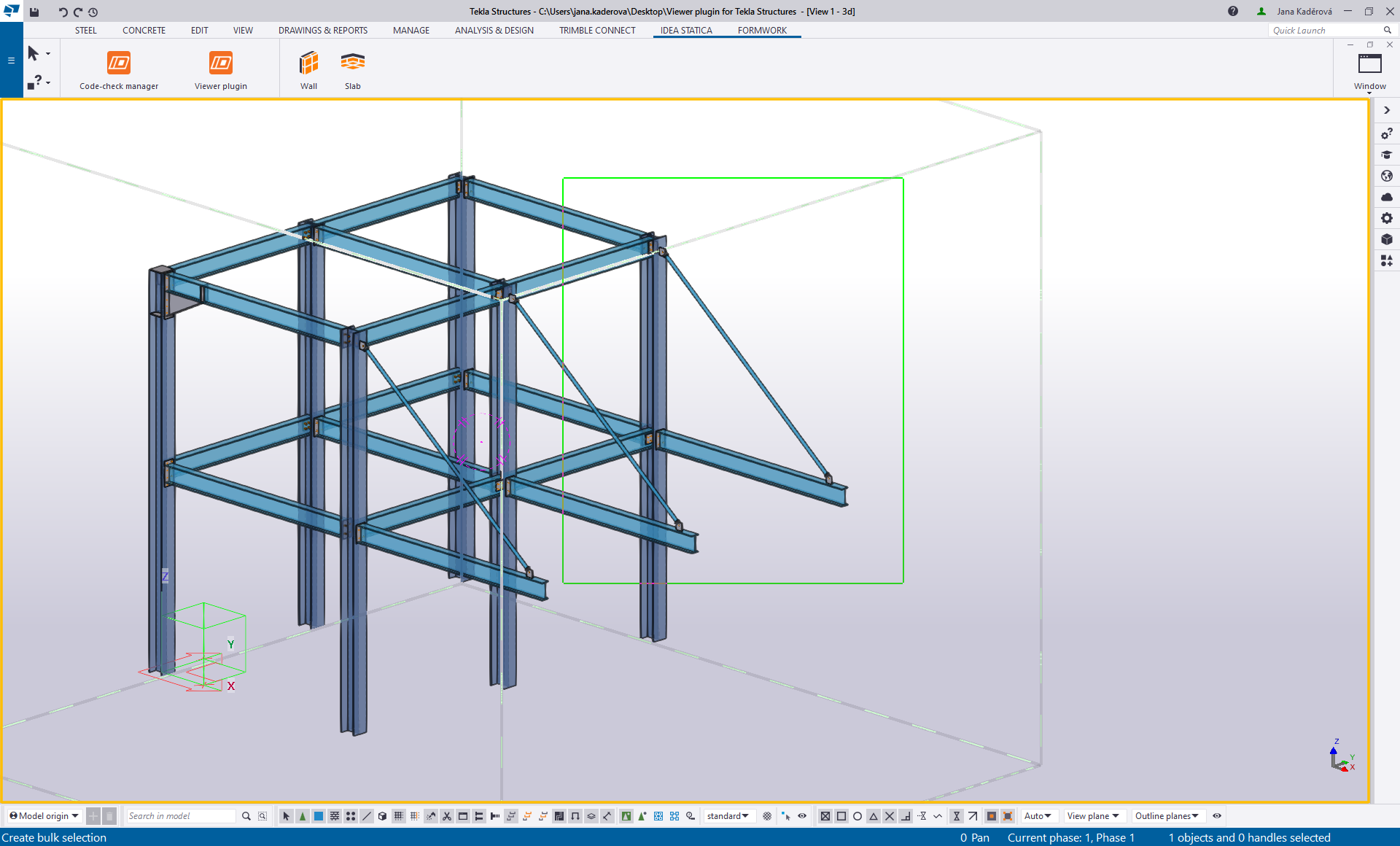This screenshot has width=1400, height=846.
Task: Click the Undo icon in the quick access toolbar
Action: 63,12
